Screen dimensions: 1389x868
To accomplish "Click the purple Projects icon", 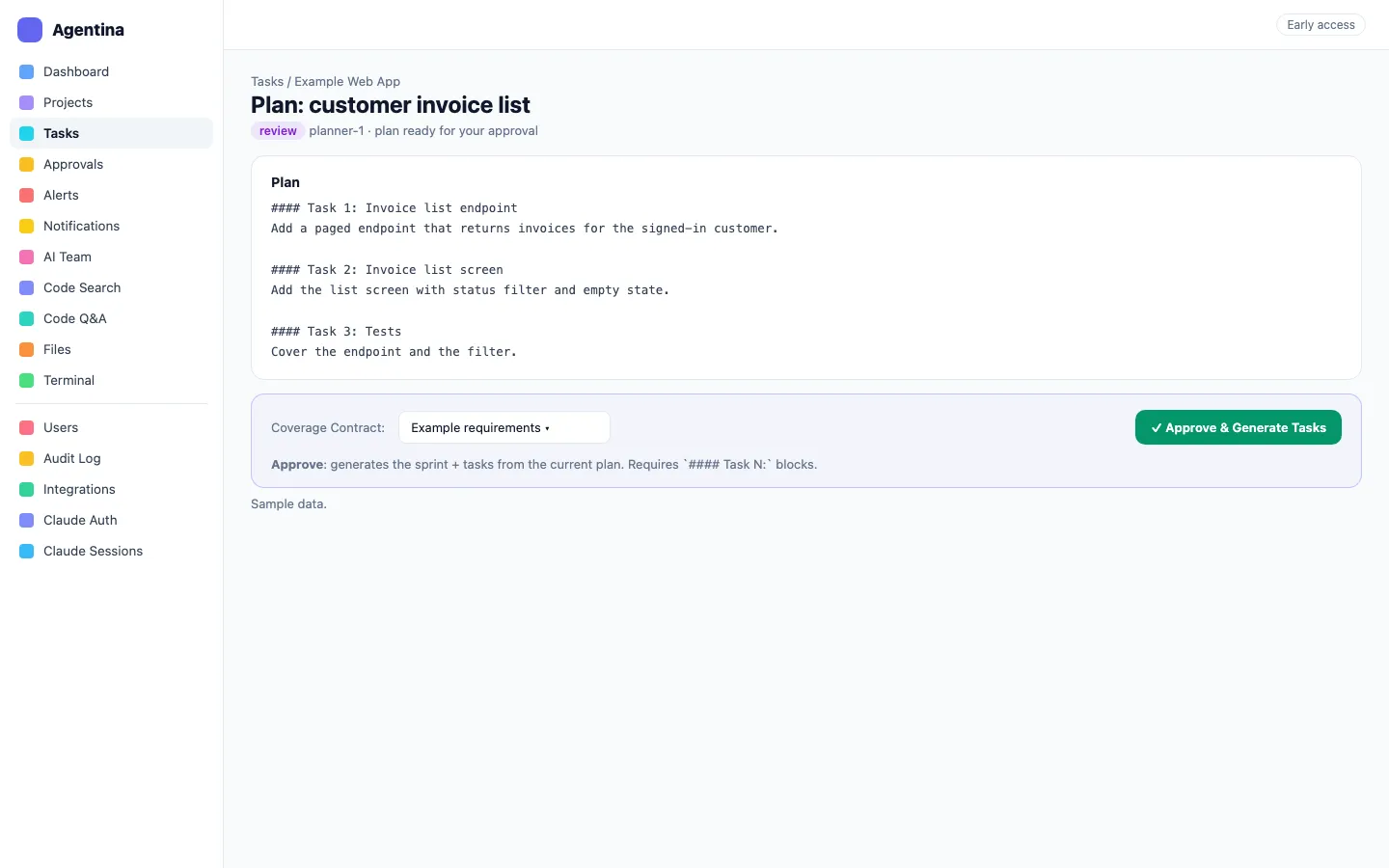I will click(x=27, y=103).
